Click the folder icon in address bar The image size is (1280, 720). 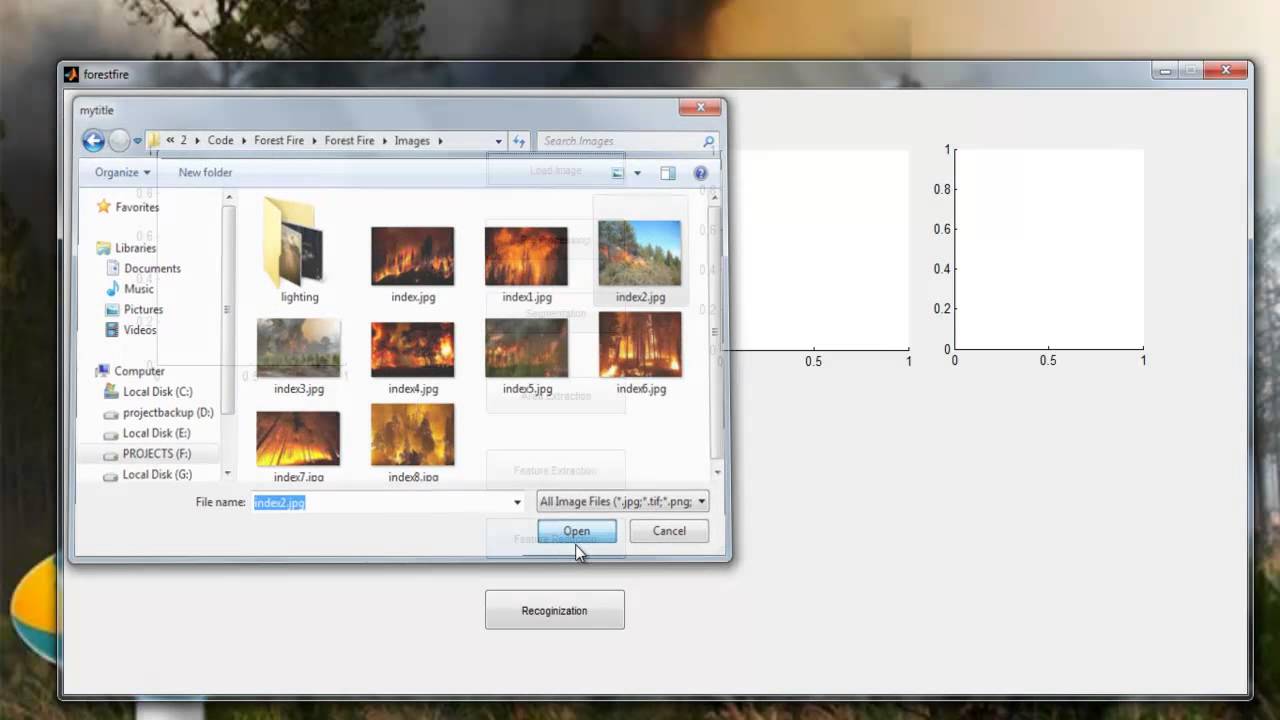pos(154,141)
